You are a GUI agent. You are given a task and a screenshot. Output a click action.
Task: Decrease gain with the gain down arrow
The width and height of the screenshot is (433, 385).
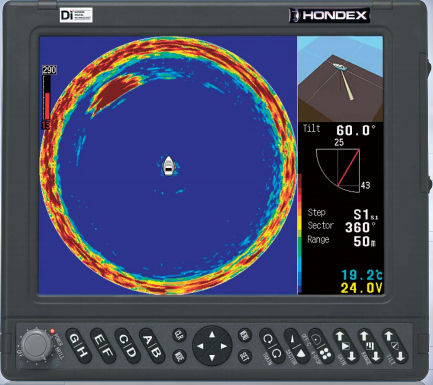pyautogui.click(x=351, y=356)
